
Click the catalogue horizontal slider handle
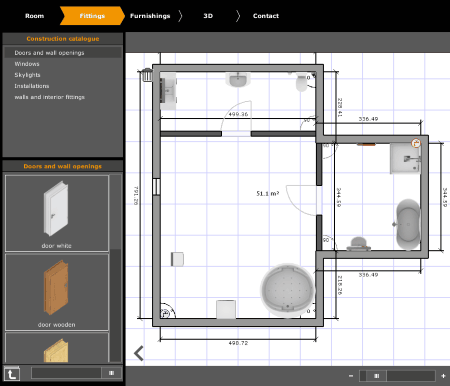(x=111, y=373)
